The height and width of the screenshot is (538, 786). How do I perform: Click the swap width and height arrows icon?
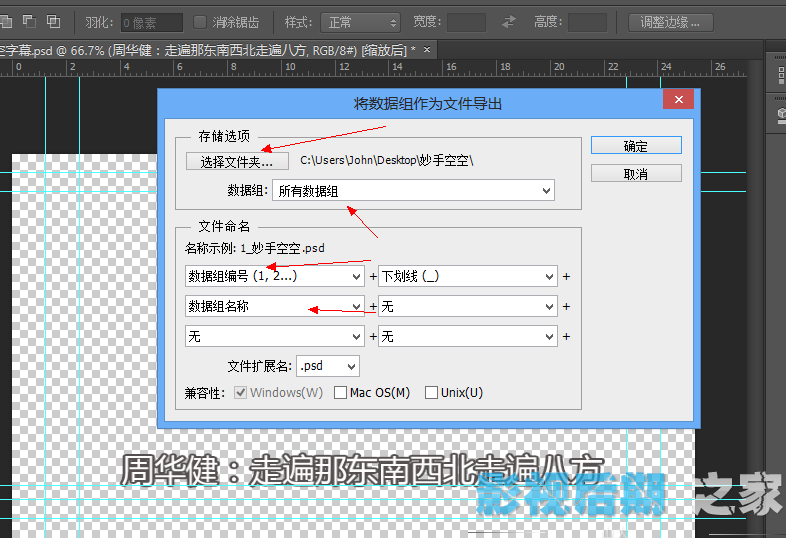click(x=510, y=21)
